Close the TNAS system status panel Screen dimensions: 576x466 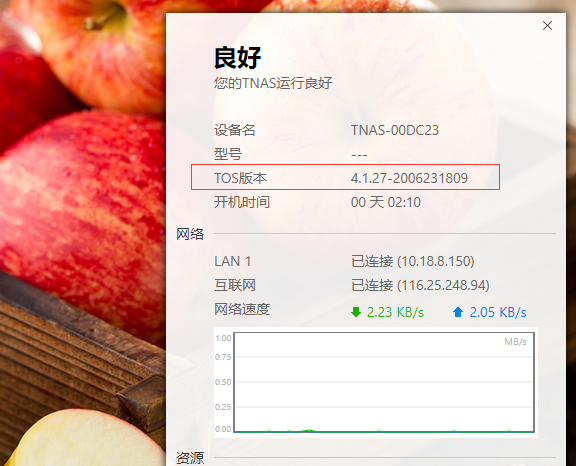(x=547, y=26)
